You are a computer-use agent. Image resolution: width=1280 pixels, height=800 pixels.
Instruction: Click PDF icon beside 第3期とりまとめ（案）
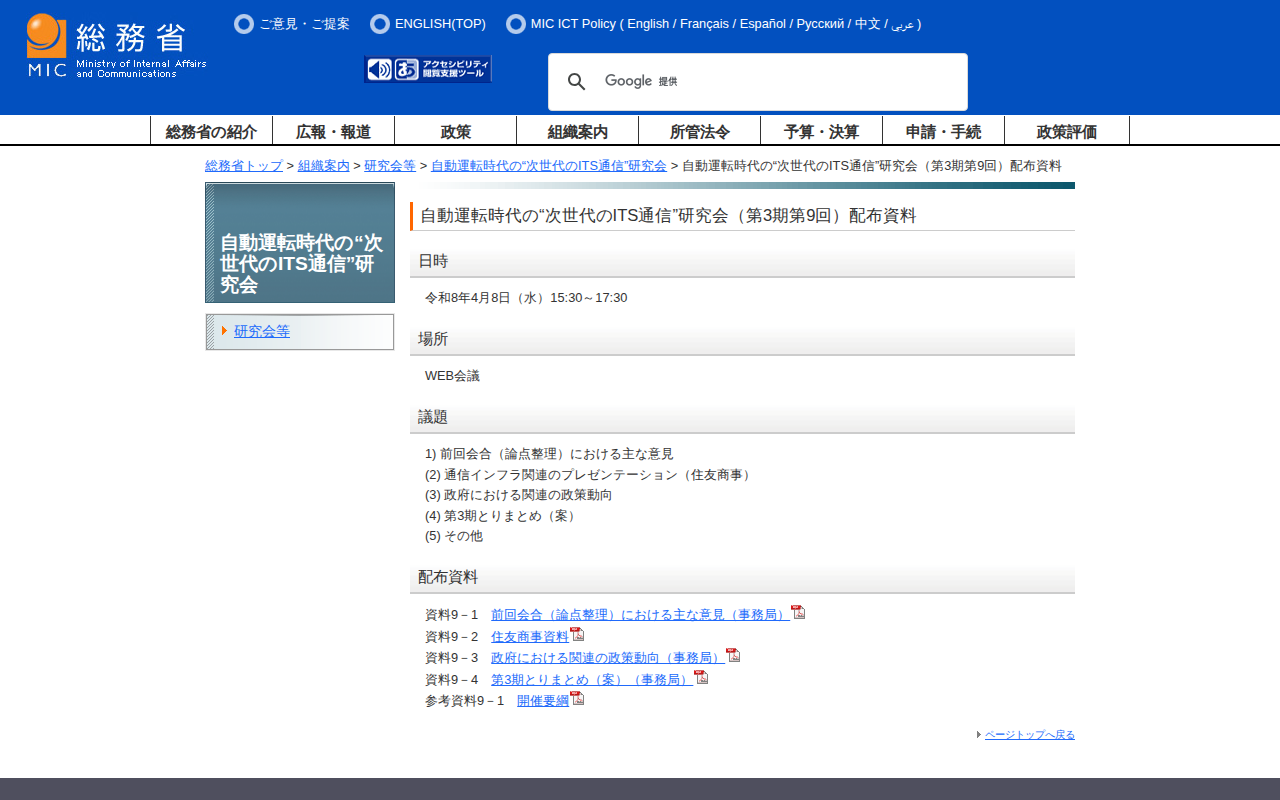pyautogui.click(x=702, y=676)
